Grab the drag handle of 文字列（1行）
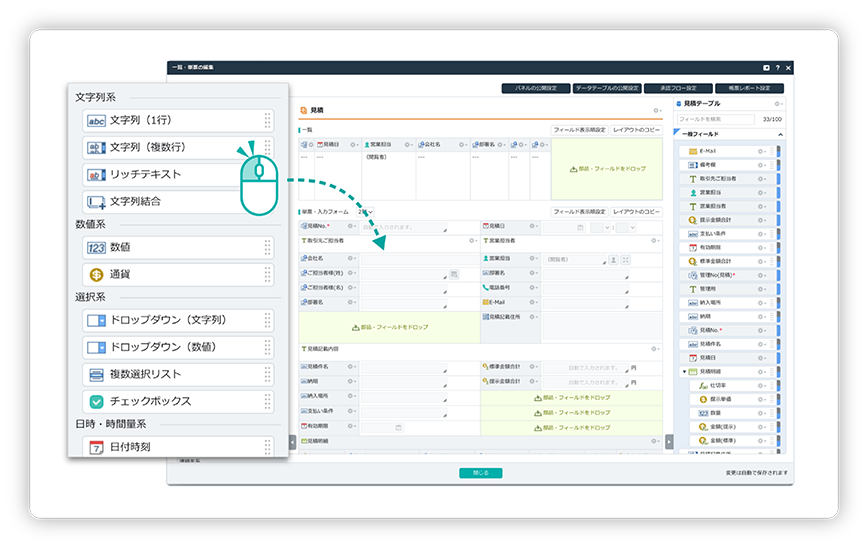 click(x=267, y=120)
